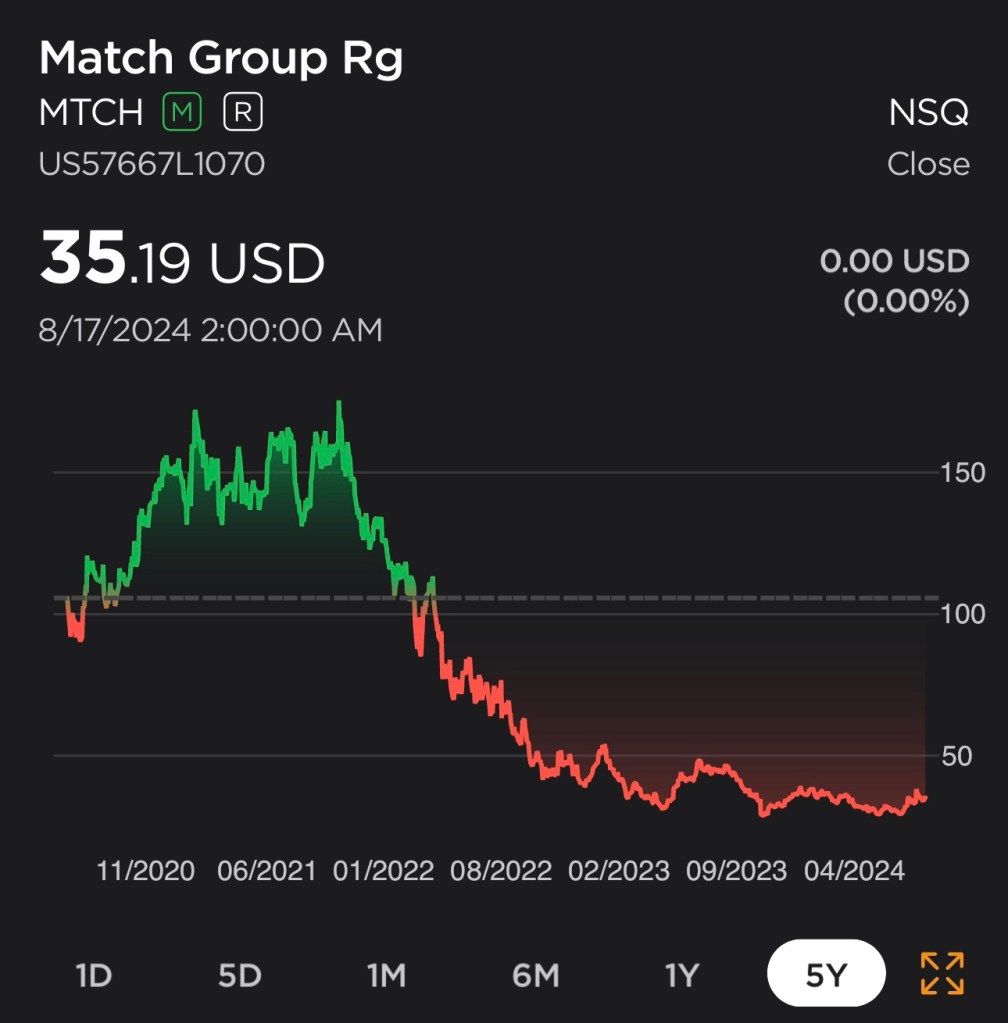The image size is (1008, 1023).
Task: Select the 5Y range pill
Action: [x=826, y=974]
